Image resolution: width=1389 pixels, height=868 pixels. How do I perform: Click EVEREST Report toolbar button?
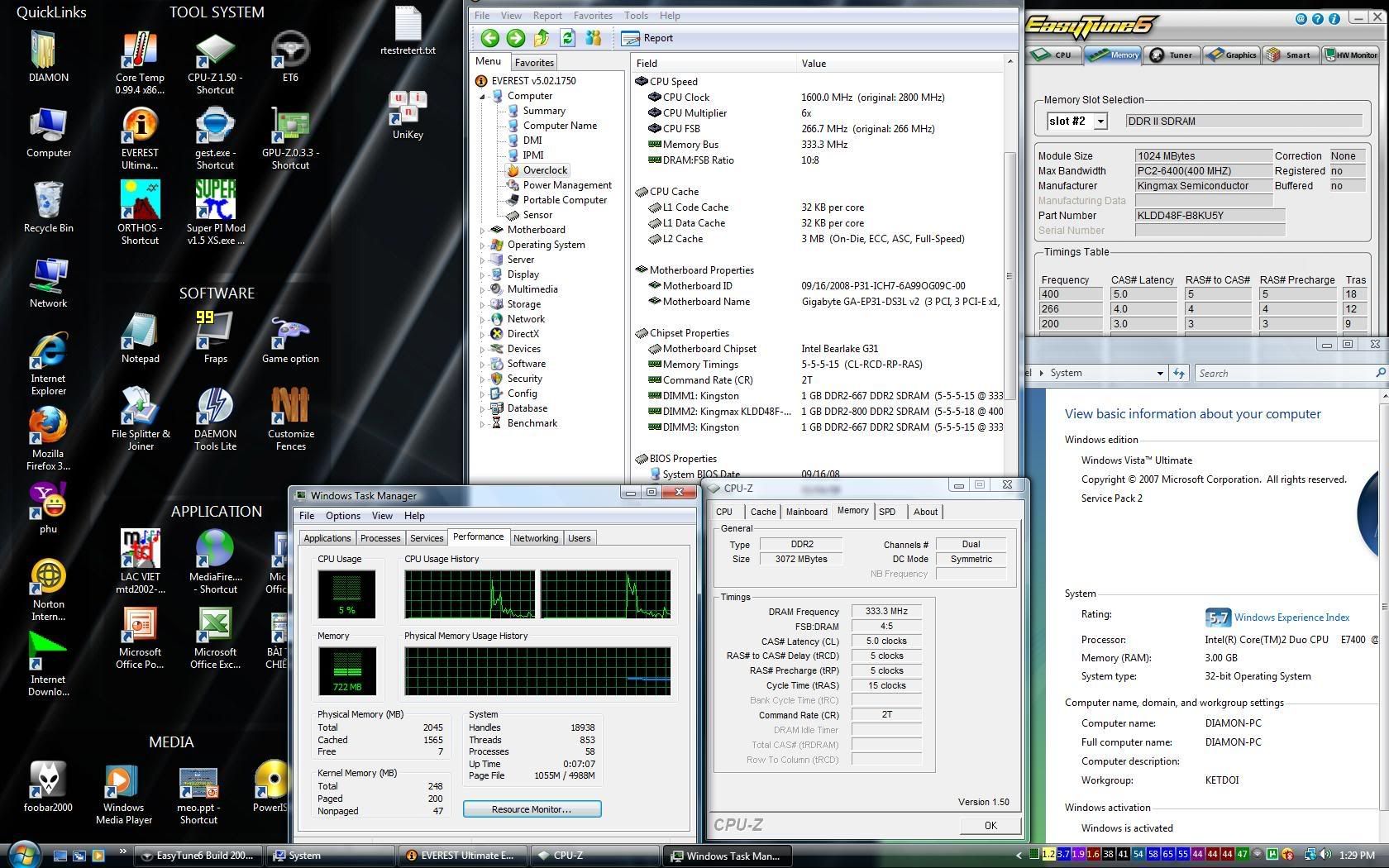[x=647, y=38]
